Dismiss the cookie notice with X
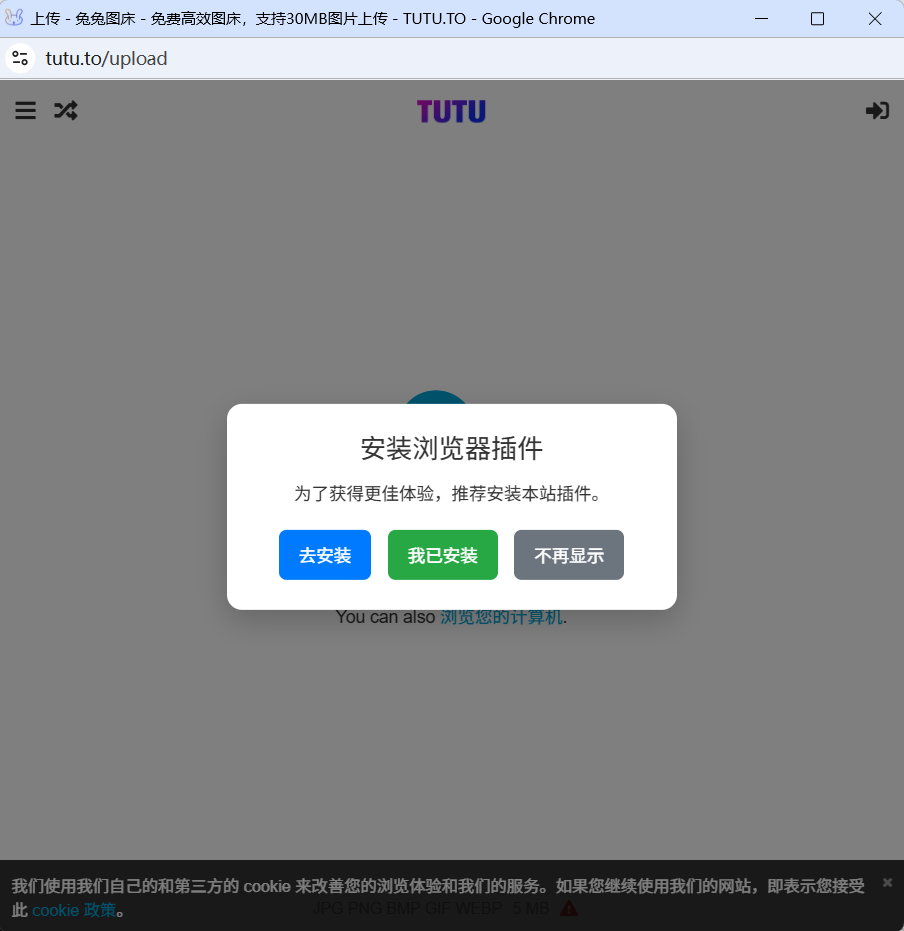Image resolution: width=904 pixels, height=931 pixels. pyautogui.click(x=887, y=882)
